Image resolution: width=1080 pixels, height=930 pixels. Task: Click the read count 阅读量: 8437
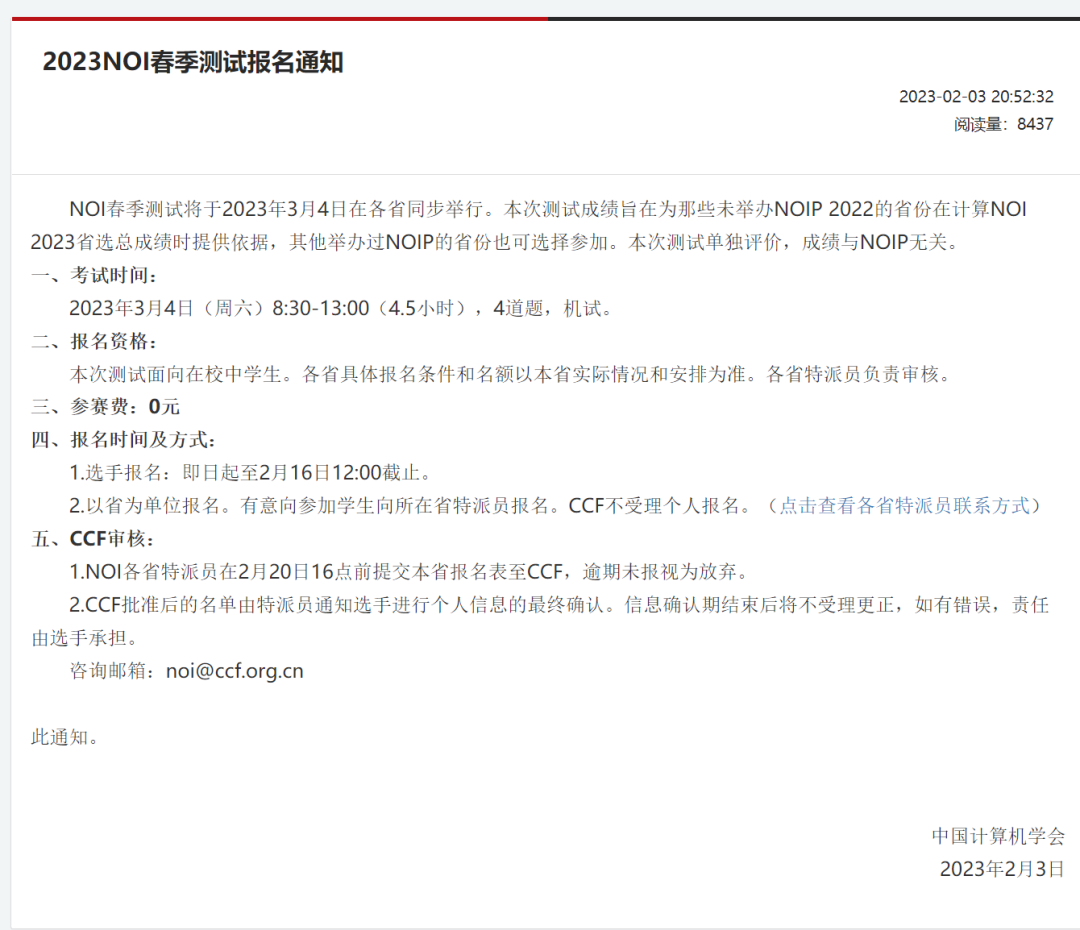(x=1004, y=125)
